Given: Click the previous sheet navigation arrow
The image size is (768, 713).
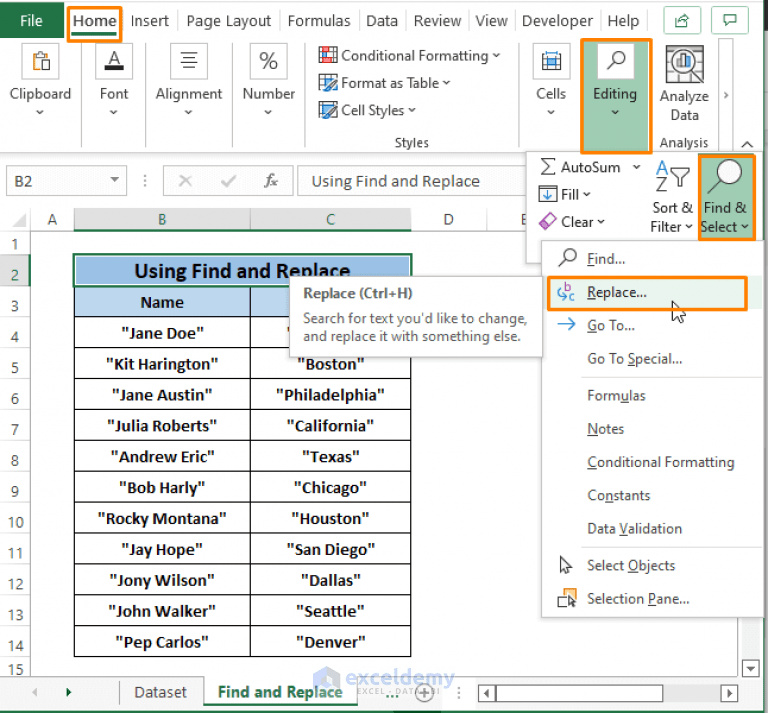Looking at the screenshot, I should 34,692.
